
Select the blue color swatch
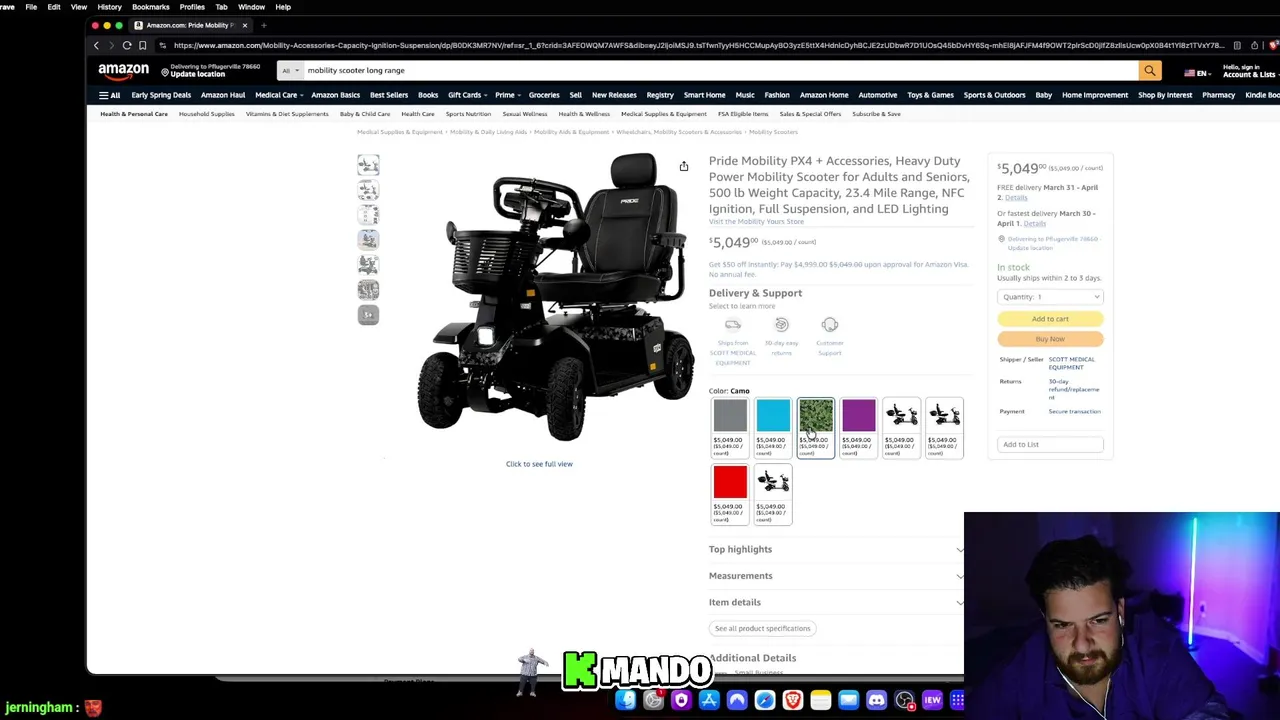pos(773,428)
